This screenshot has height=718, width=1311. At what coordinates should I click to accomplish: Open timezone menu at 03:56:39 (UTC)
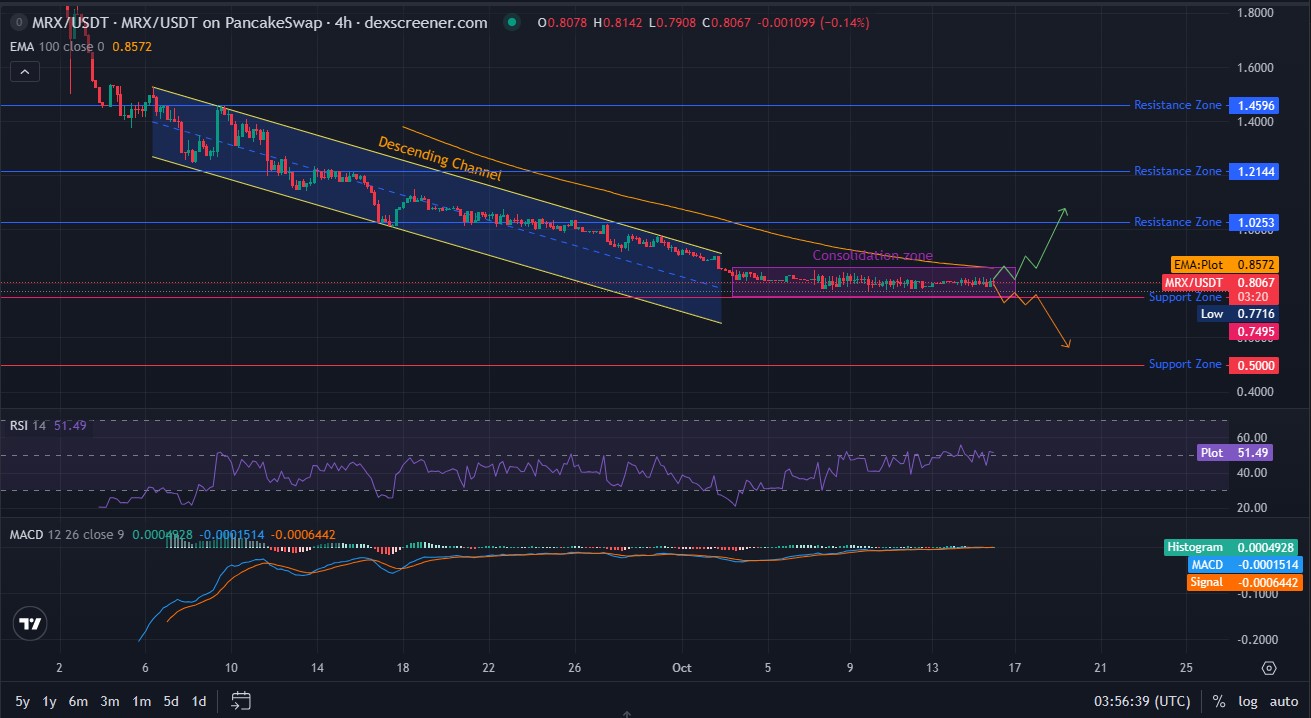tap(1140, 701)
